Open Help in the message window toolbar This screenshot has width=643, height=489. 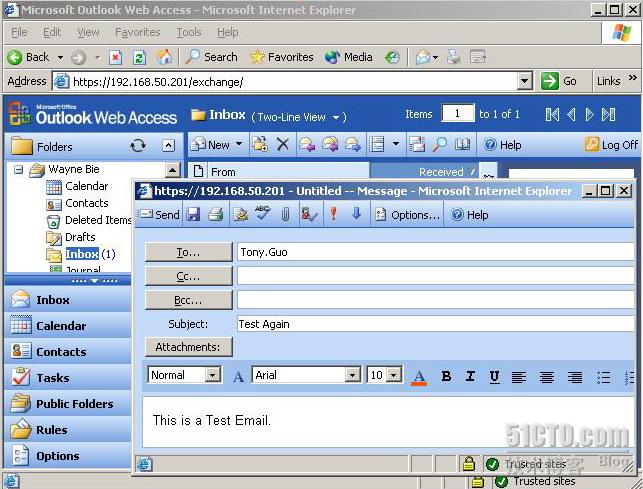[x=470, y=215]
